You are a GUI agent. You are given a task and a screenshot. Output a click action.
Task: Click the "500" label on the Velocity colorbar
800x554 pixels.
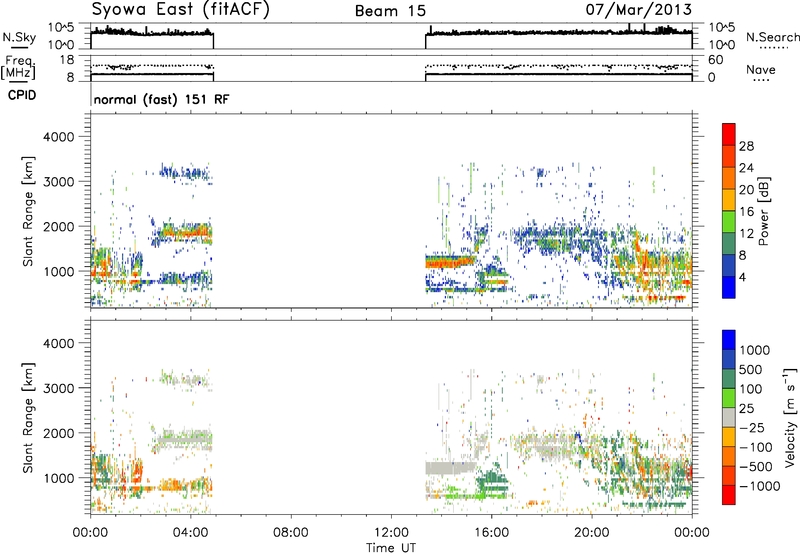click(x=750, y=370)
